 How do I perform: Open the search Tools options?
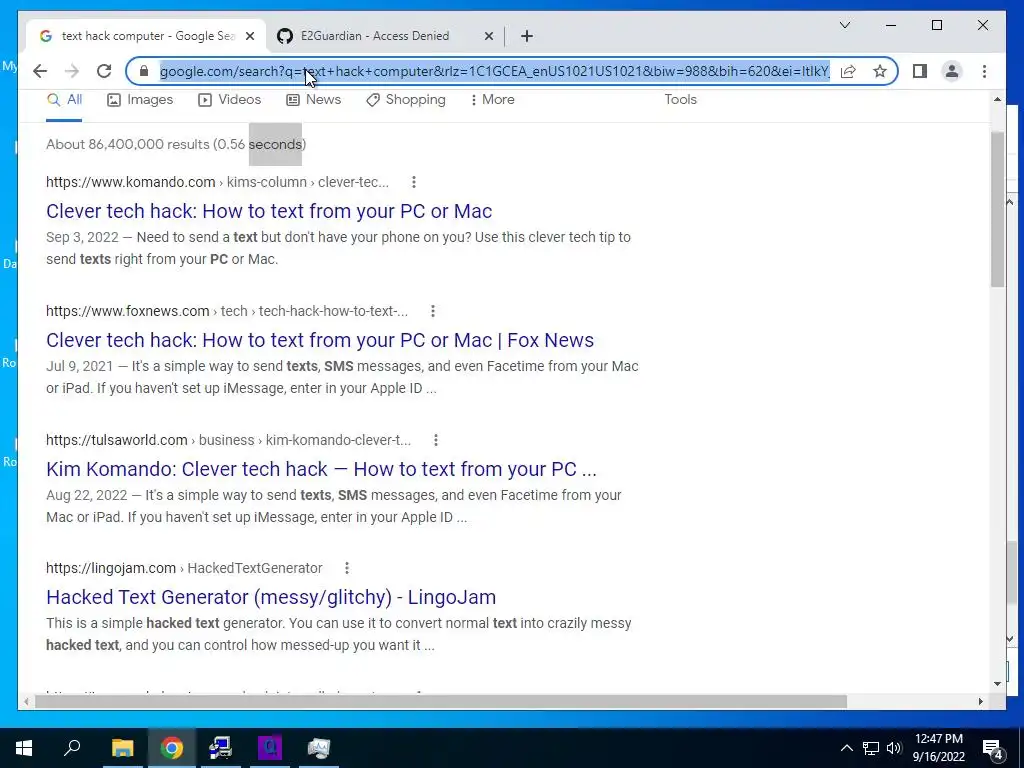(x=680, y=99)
